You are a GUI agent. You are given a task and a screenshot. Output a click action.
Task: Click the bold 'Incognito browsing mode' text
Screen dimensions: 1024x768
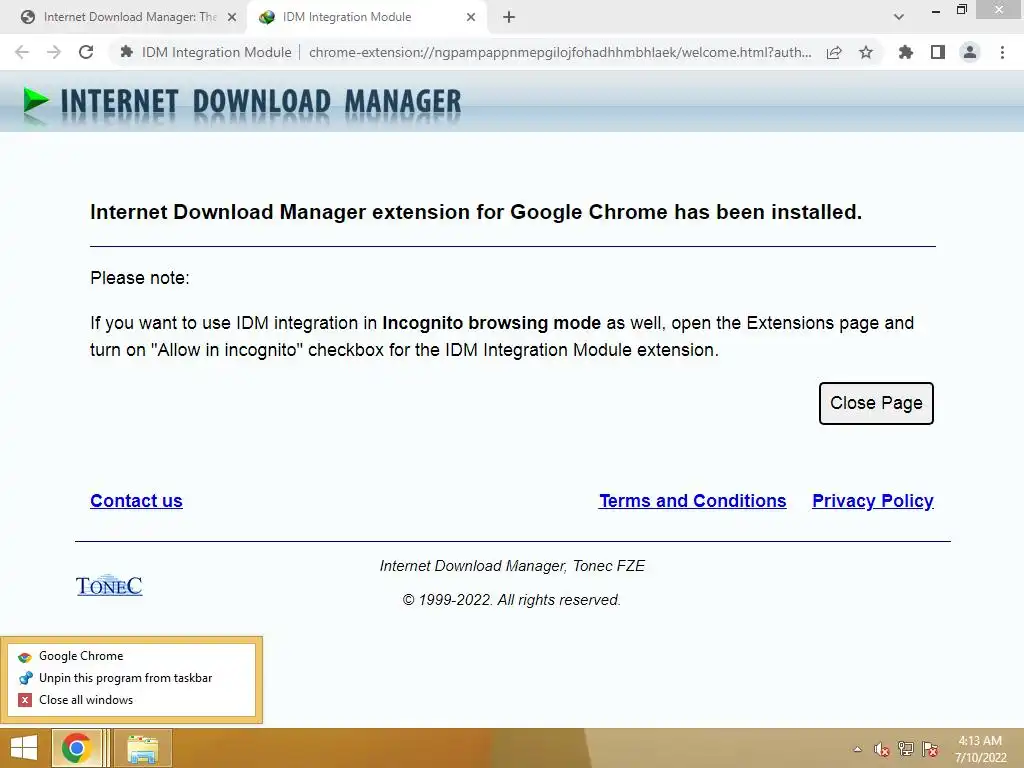click(x=491, y=323)
